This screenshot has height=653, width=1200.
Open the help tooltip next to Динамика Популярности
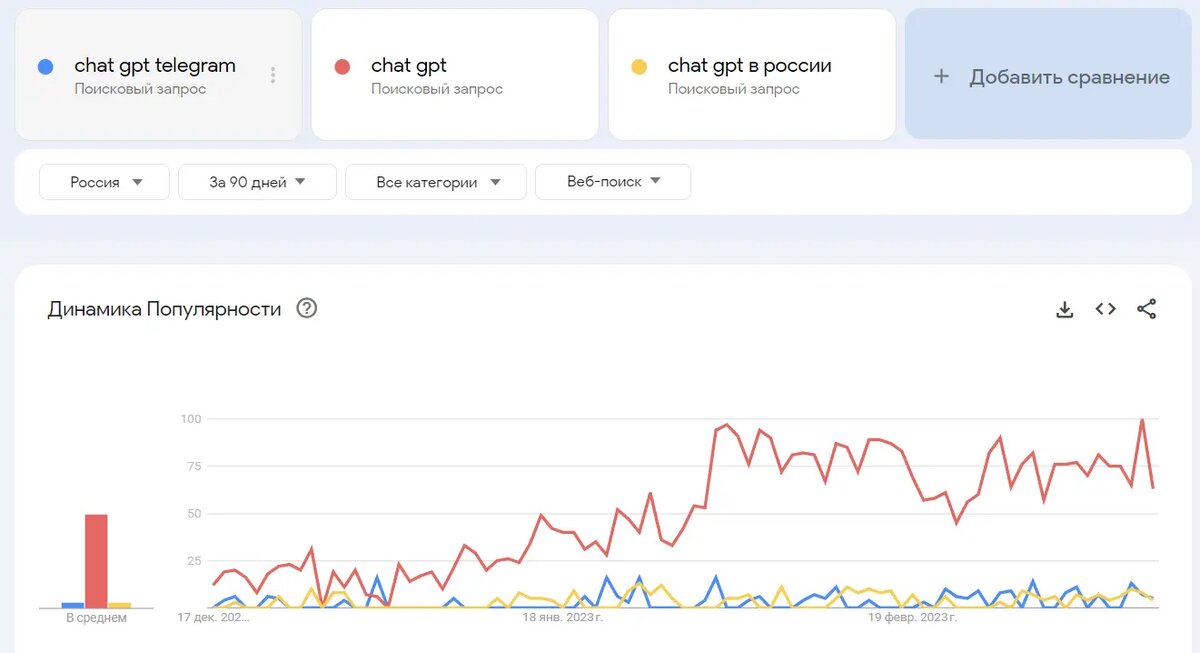tap(306, 308)
